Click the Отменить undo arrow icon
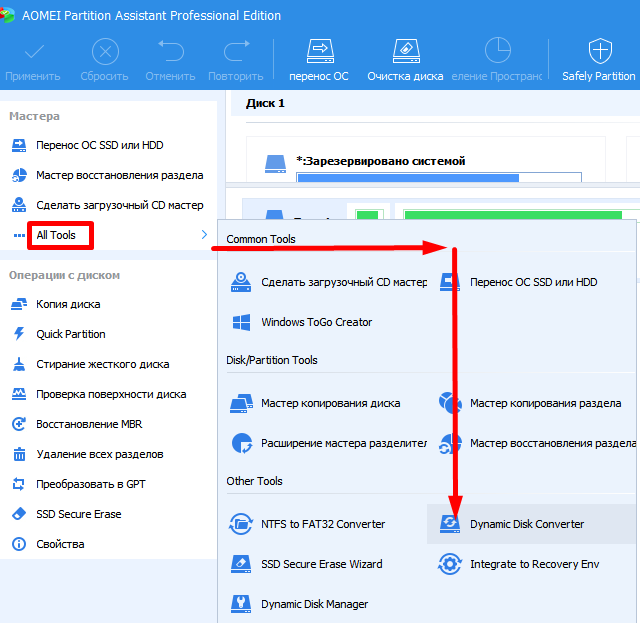Screen dimensions: 640x623 click(x=171, y=51)
